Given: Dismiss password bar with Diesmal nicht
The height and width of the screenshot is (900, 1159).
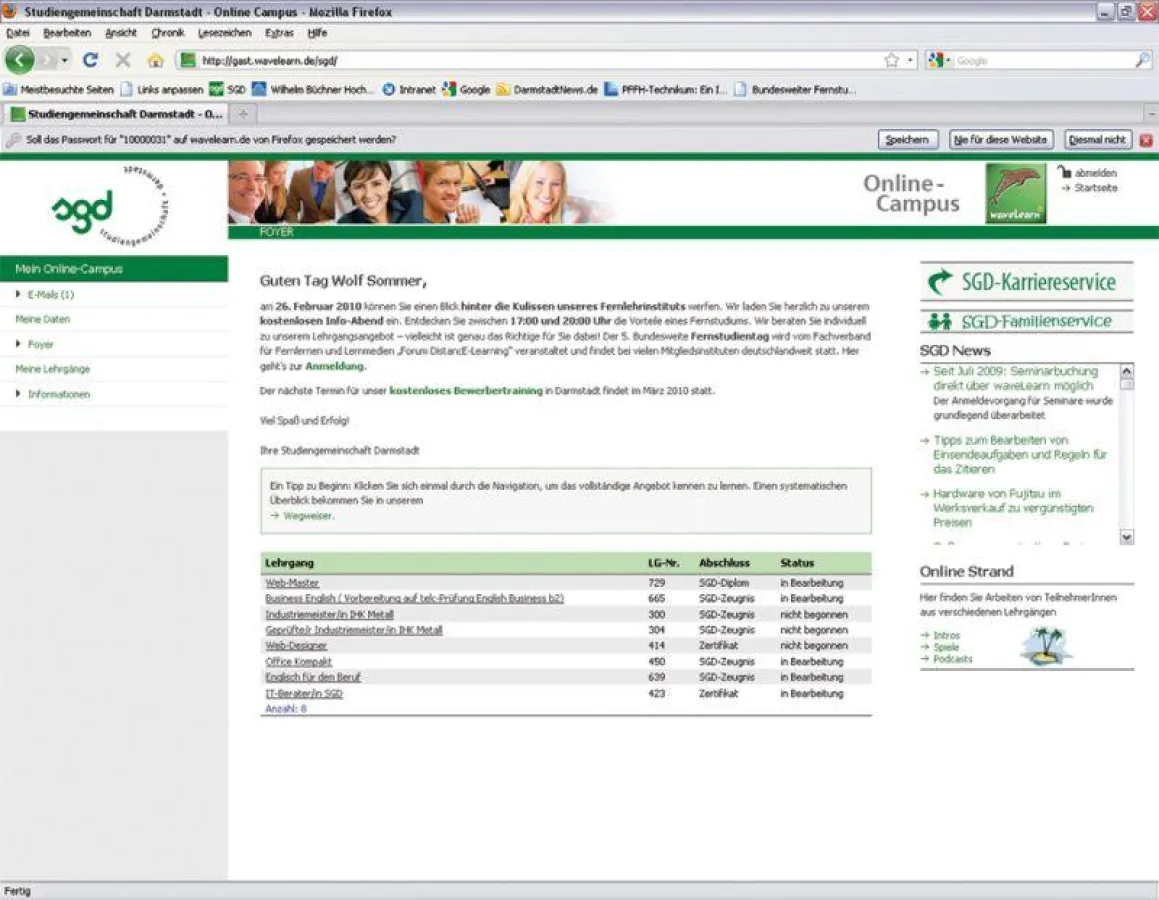Looking at the screenshot, I should (1097, 140).
